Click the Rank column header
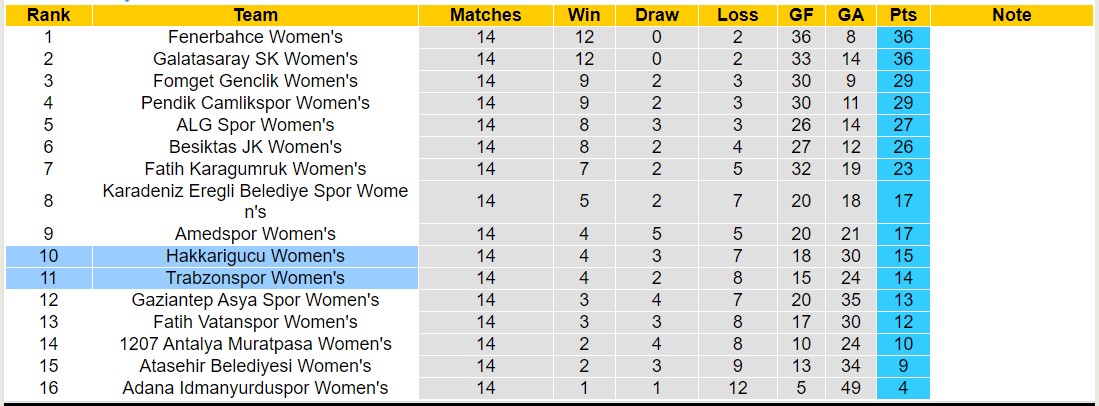The image size is (1099, 406). pos(48,15)
